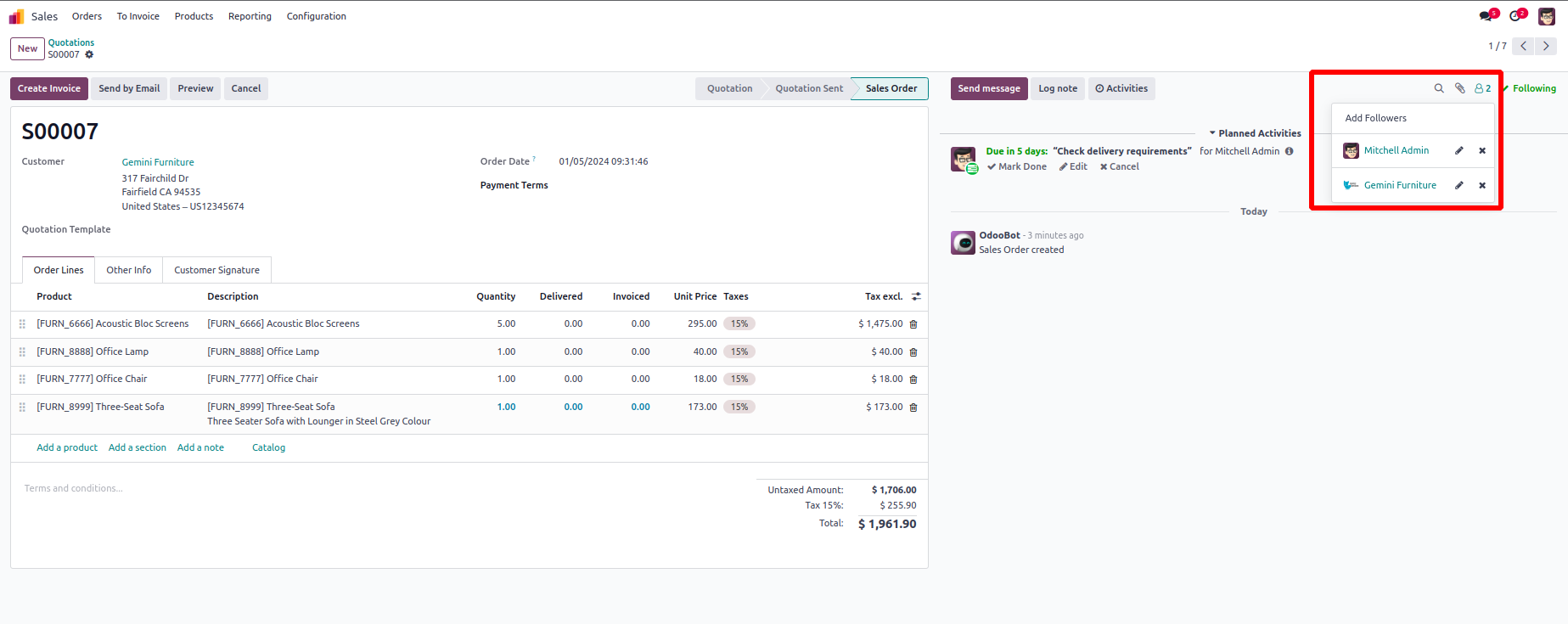The image size is (1568, 624).
Task: Toggle the Following status
Action: pos(1529,88)
